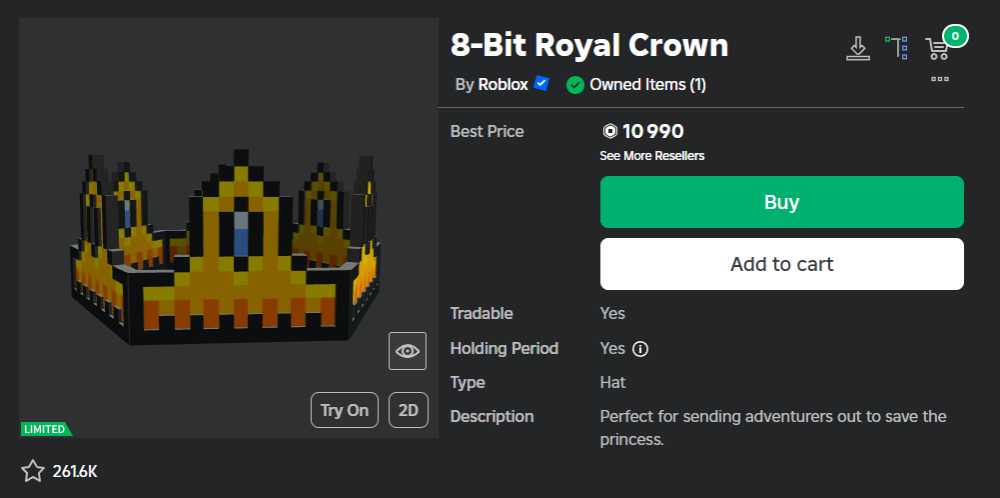The width and height of the screenshot is (1000, 498).
Task: Click the 261.6K favorites count
Action: click(x=75, y=471)
